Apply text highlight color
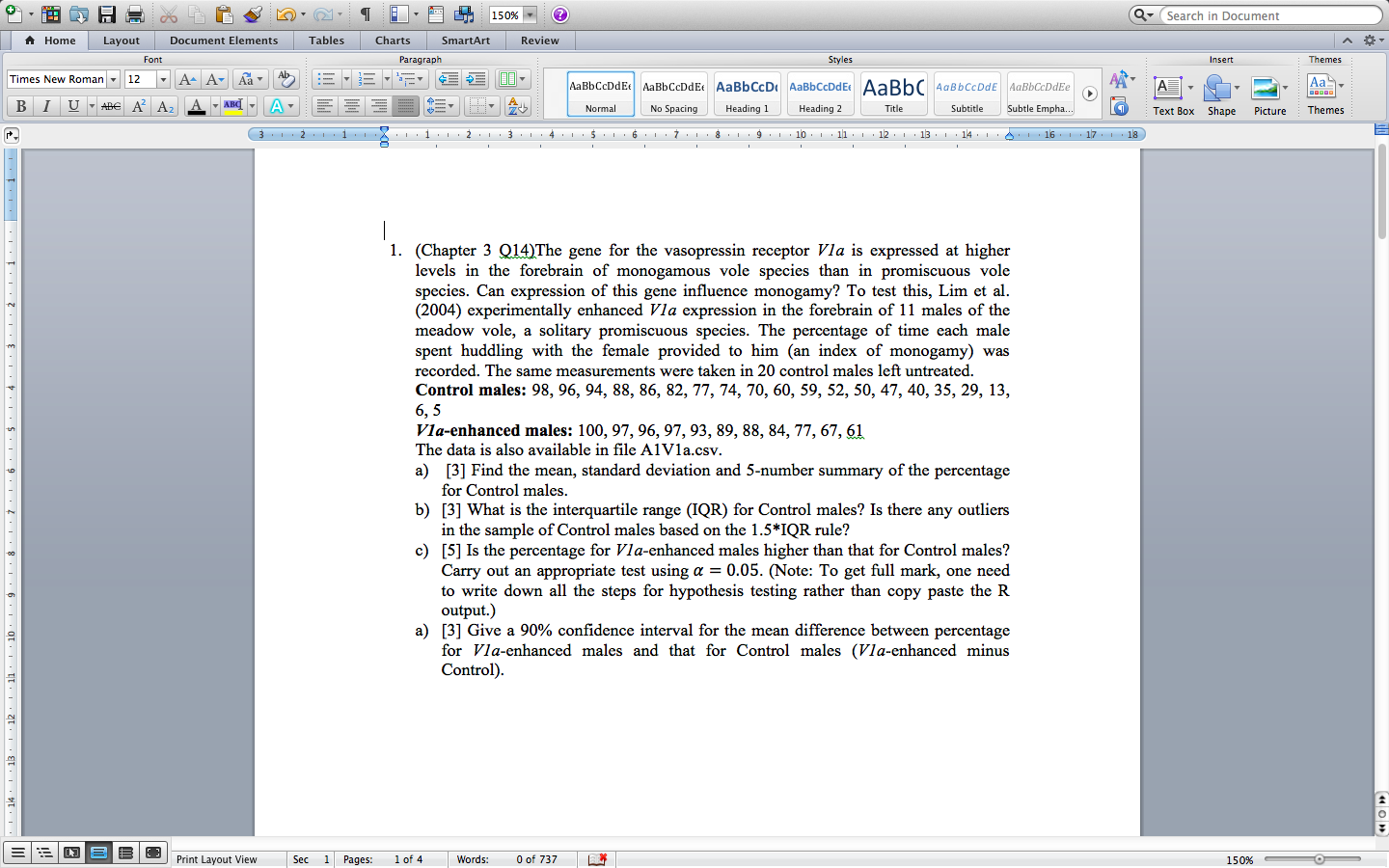Screen dimensions: 1389x868 point(234,106)
